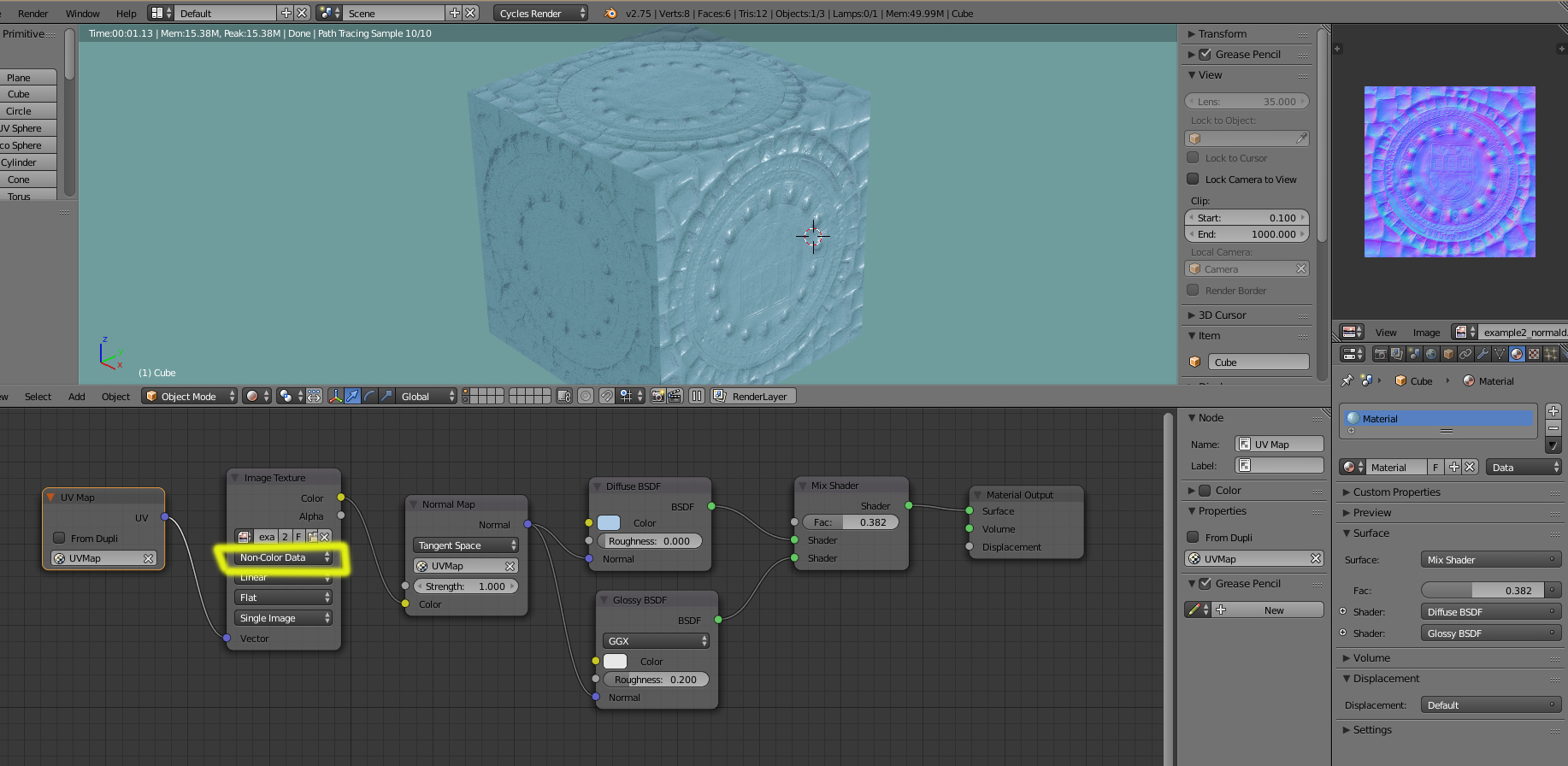Toggle the snap magnet in 3D header
Image resolution: width=1568 pixels, height=766 pixels.
pos(606,396)
